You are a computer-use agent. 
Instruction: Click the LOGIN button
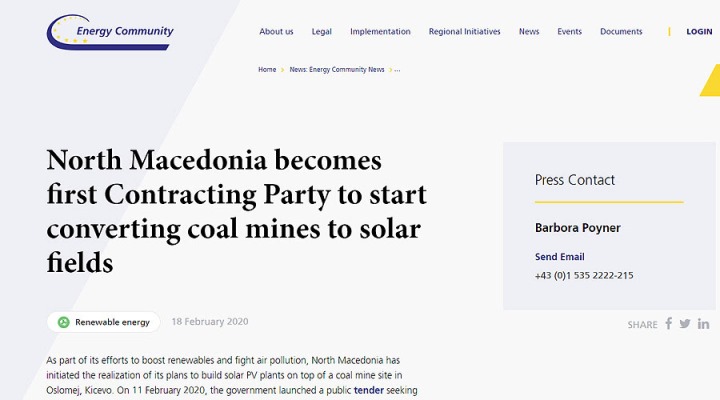(x=699, y=32)
